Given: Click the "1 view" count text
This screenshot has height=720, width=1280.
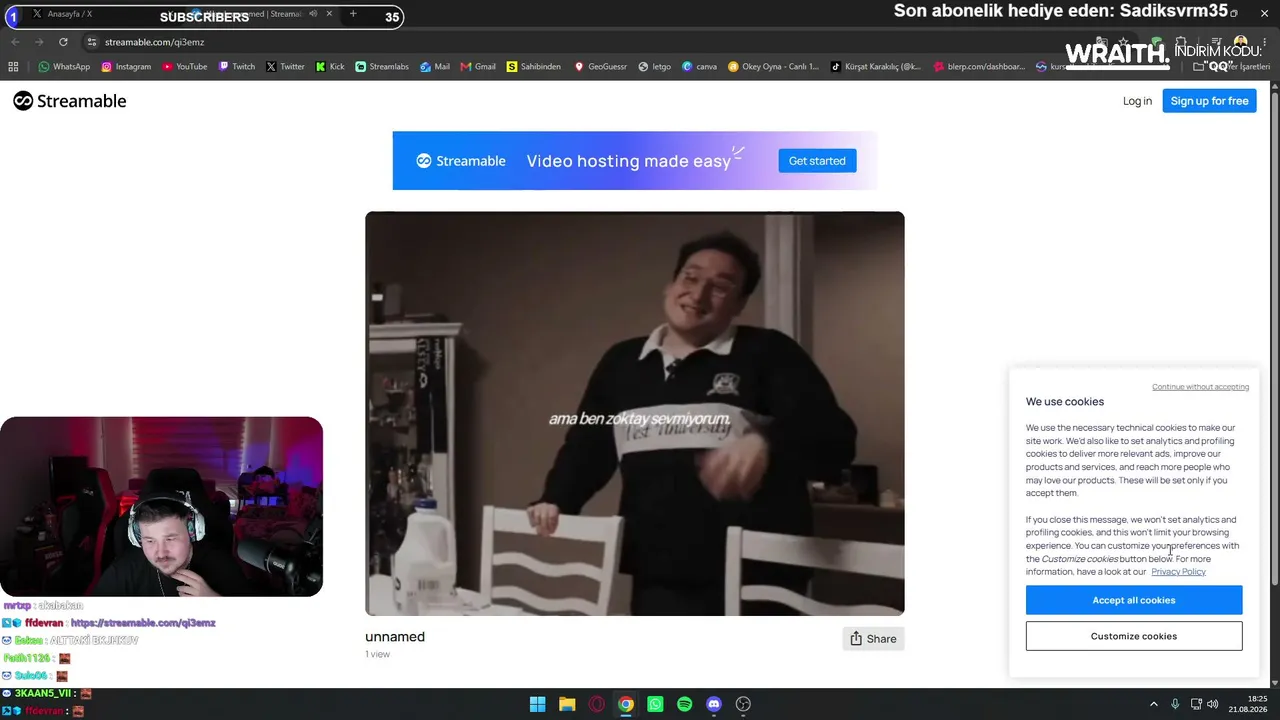Looking at the screenshot, I should (377, 654).
